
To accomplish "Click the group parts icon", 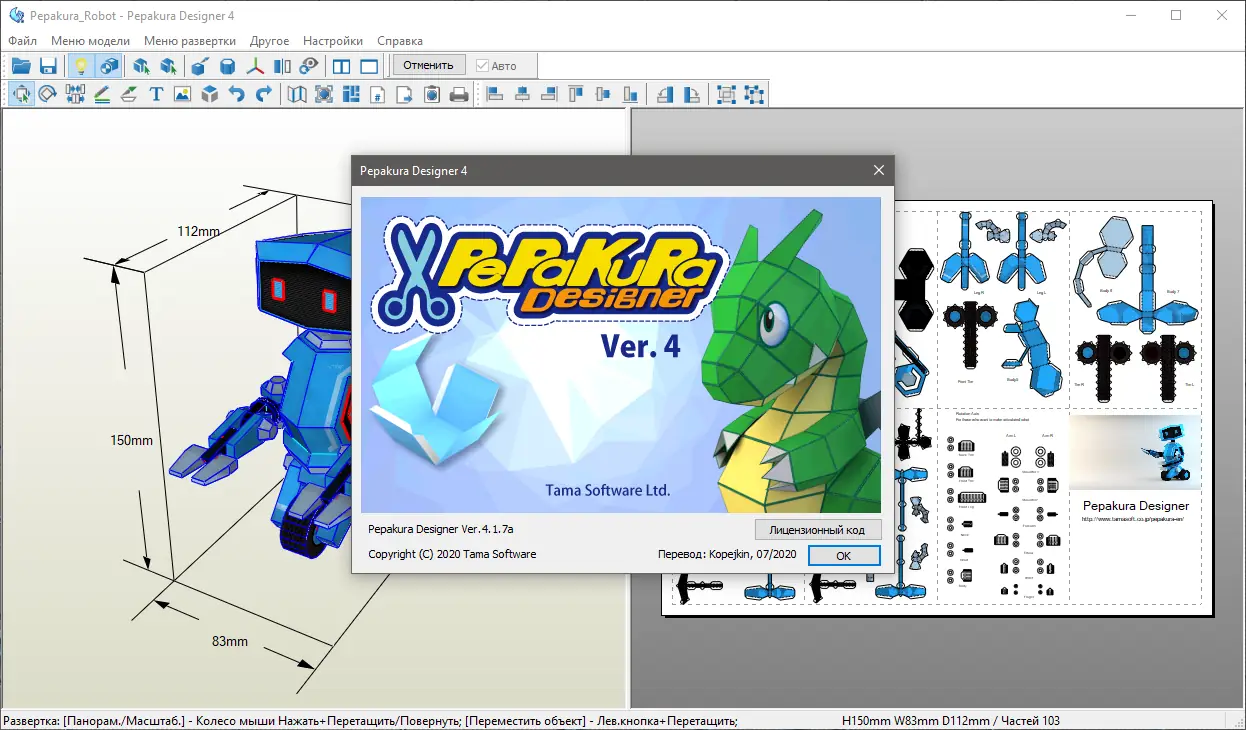I will click(x=726, y=94).
